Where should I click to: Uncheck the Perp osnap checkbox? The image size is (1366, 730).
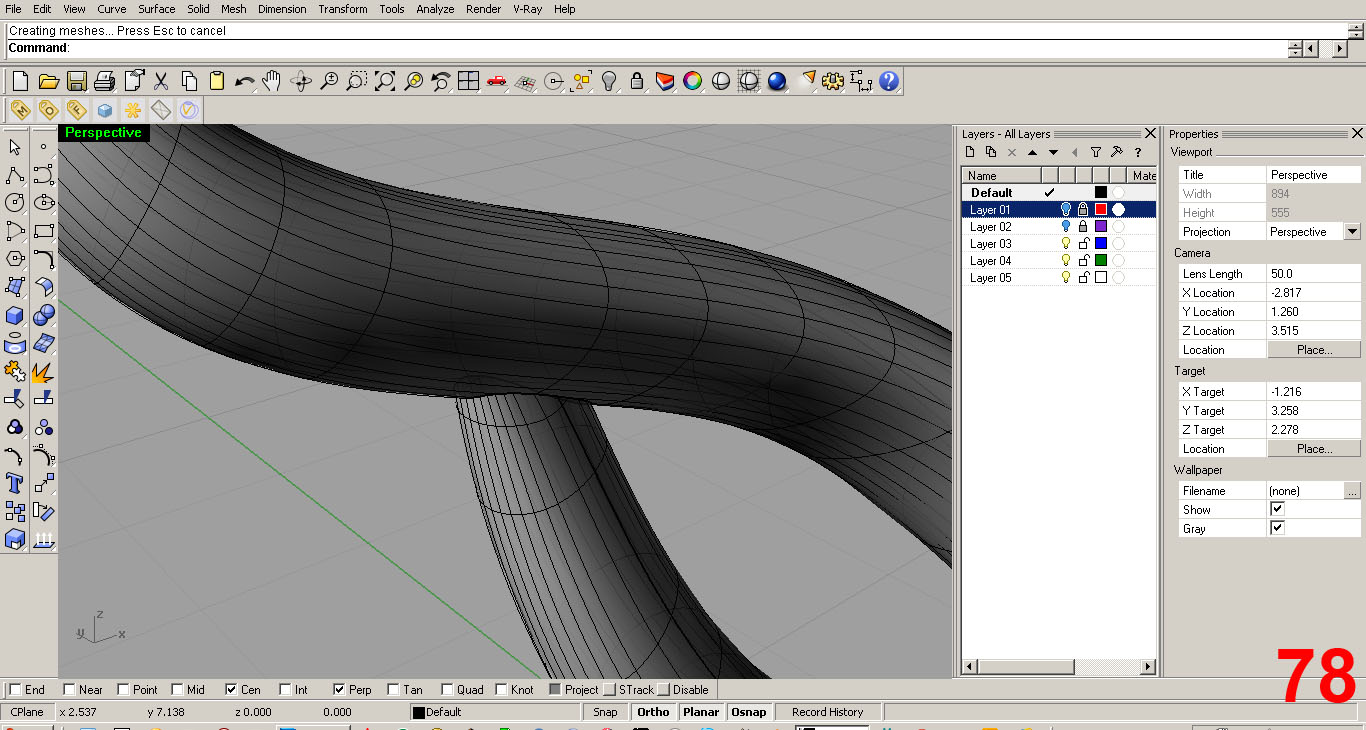pos(339,689)
